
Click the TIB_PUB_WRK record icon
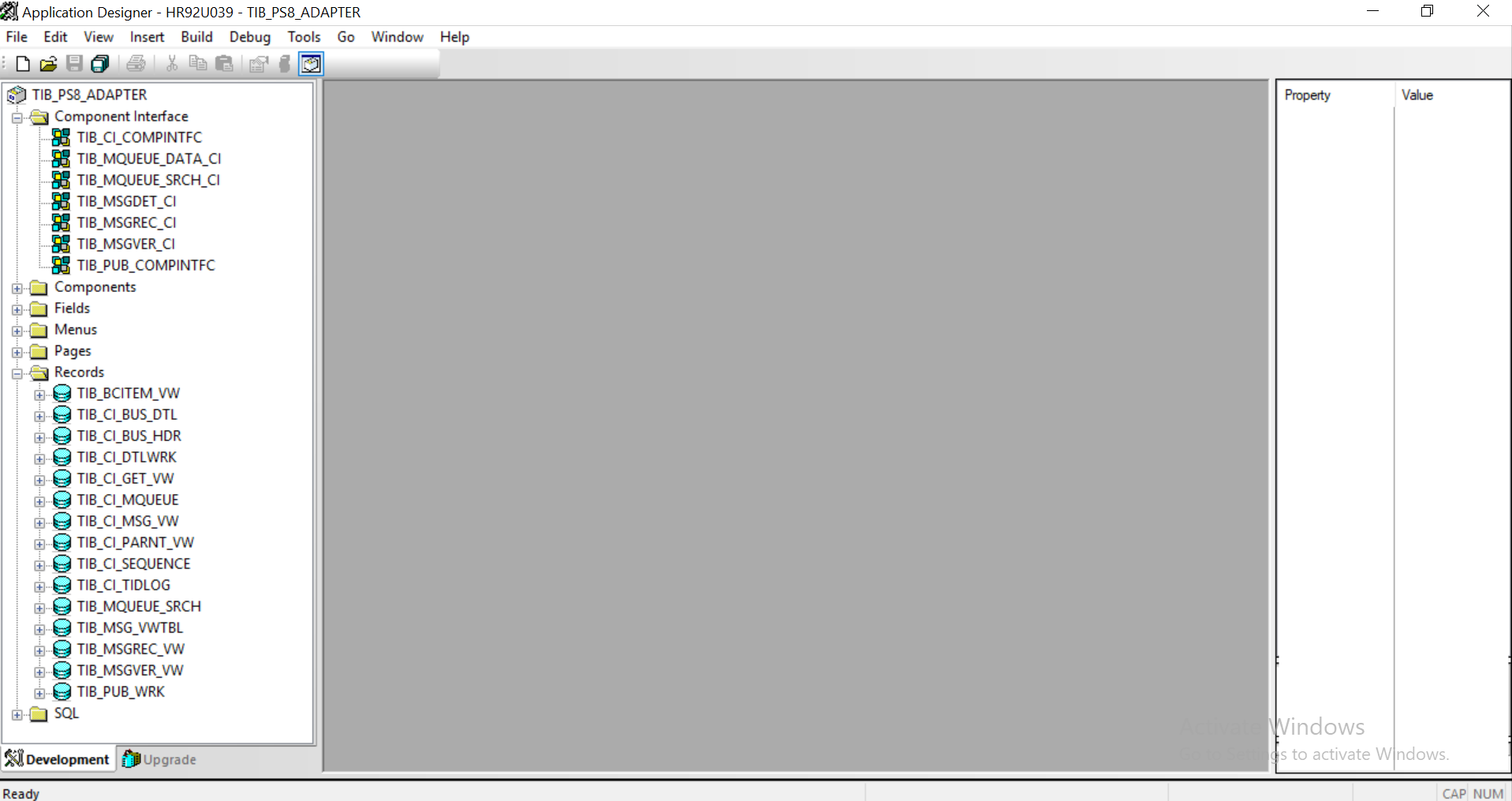coord(62,691)
